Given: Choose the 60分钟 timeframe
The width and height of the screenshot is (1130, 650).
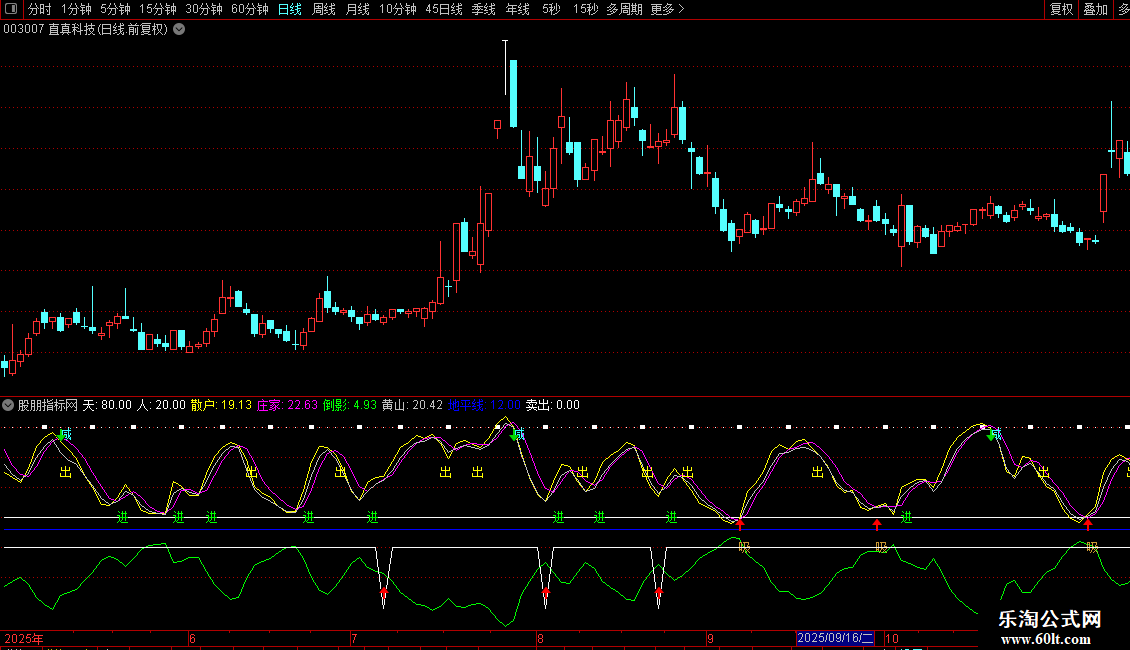Looking at the screenshot, I should 249,9.
